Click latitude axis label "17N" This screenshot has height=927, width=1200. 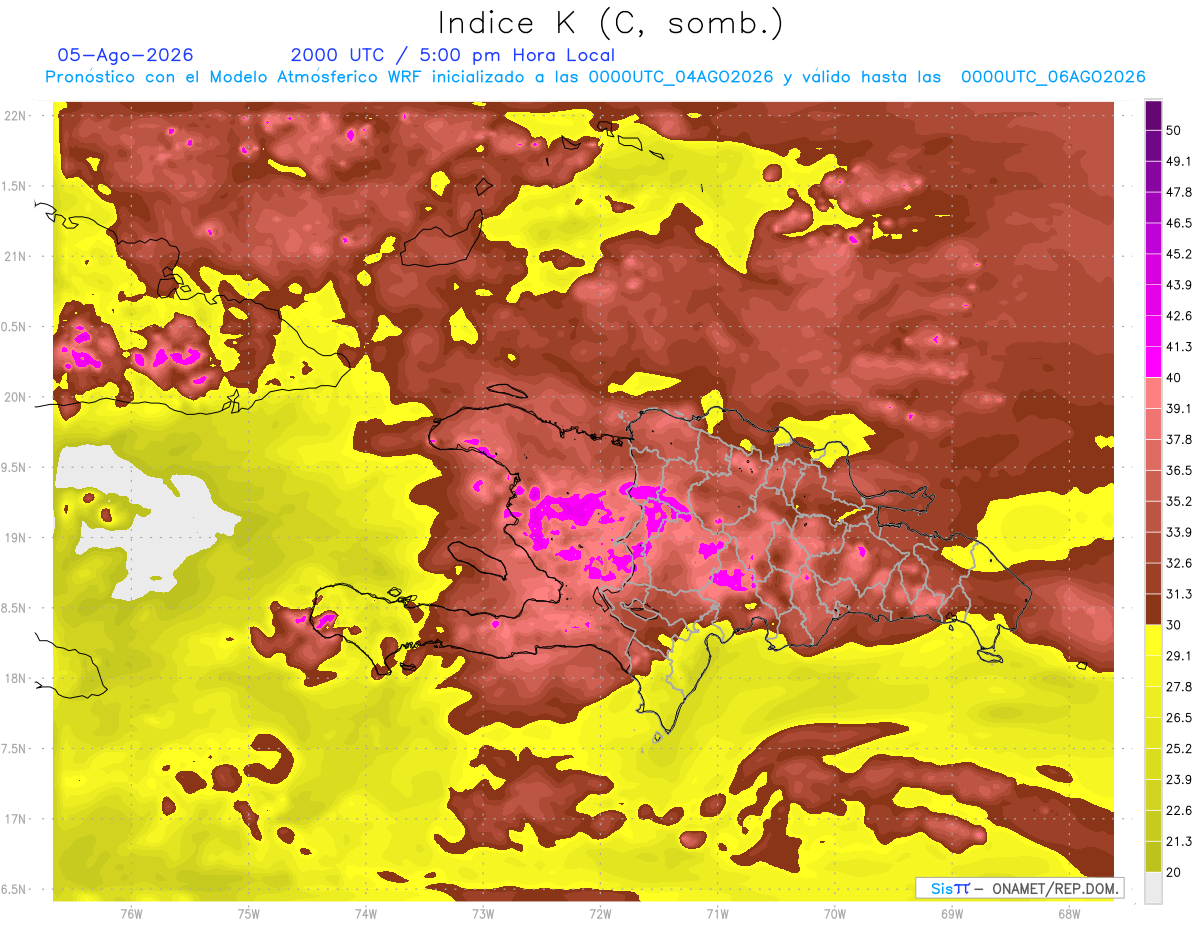[x=15, y=819]
